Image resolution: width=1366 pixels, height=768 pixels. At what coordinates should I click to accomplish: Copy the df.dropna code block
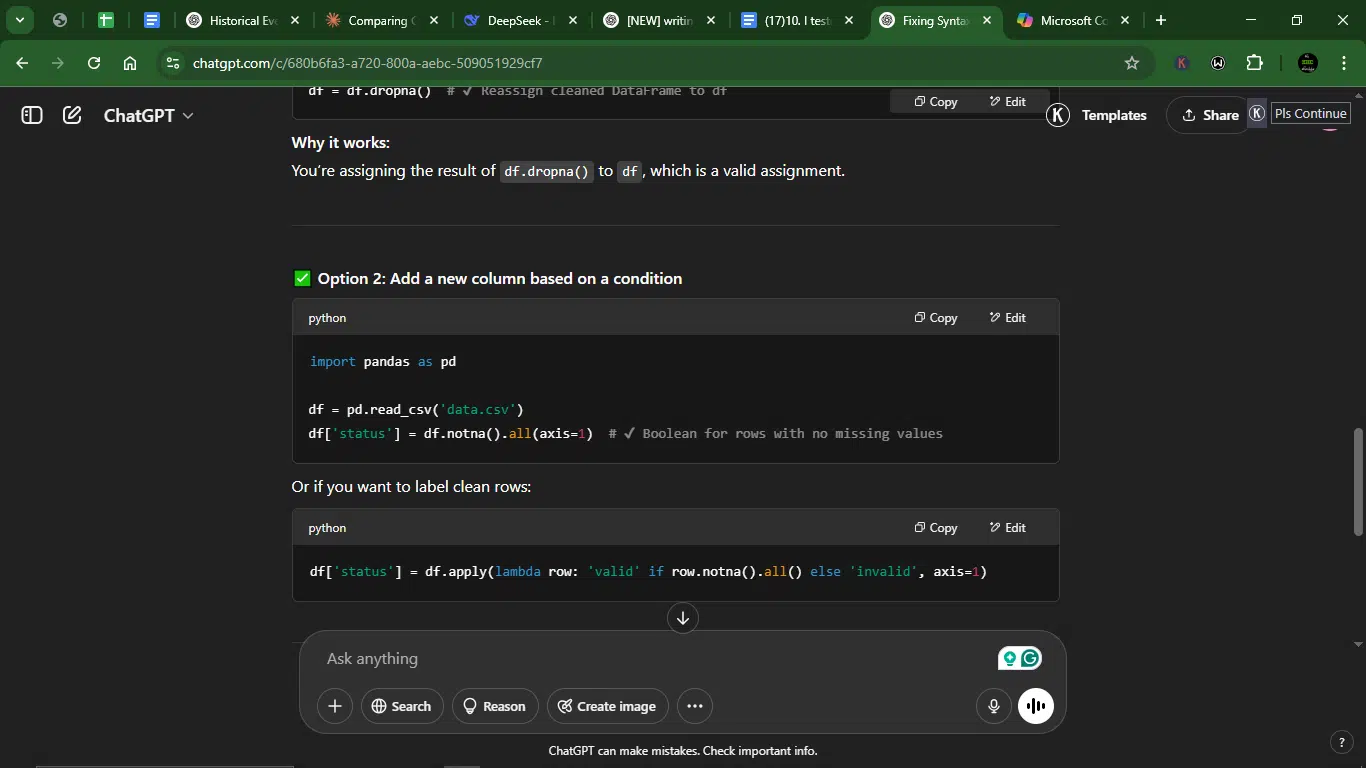936,101
